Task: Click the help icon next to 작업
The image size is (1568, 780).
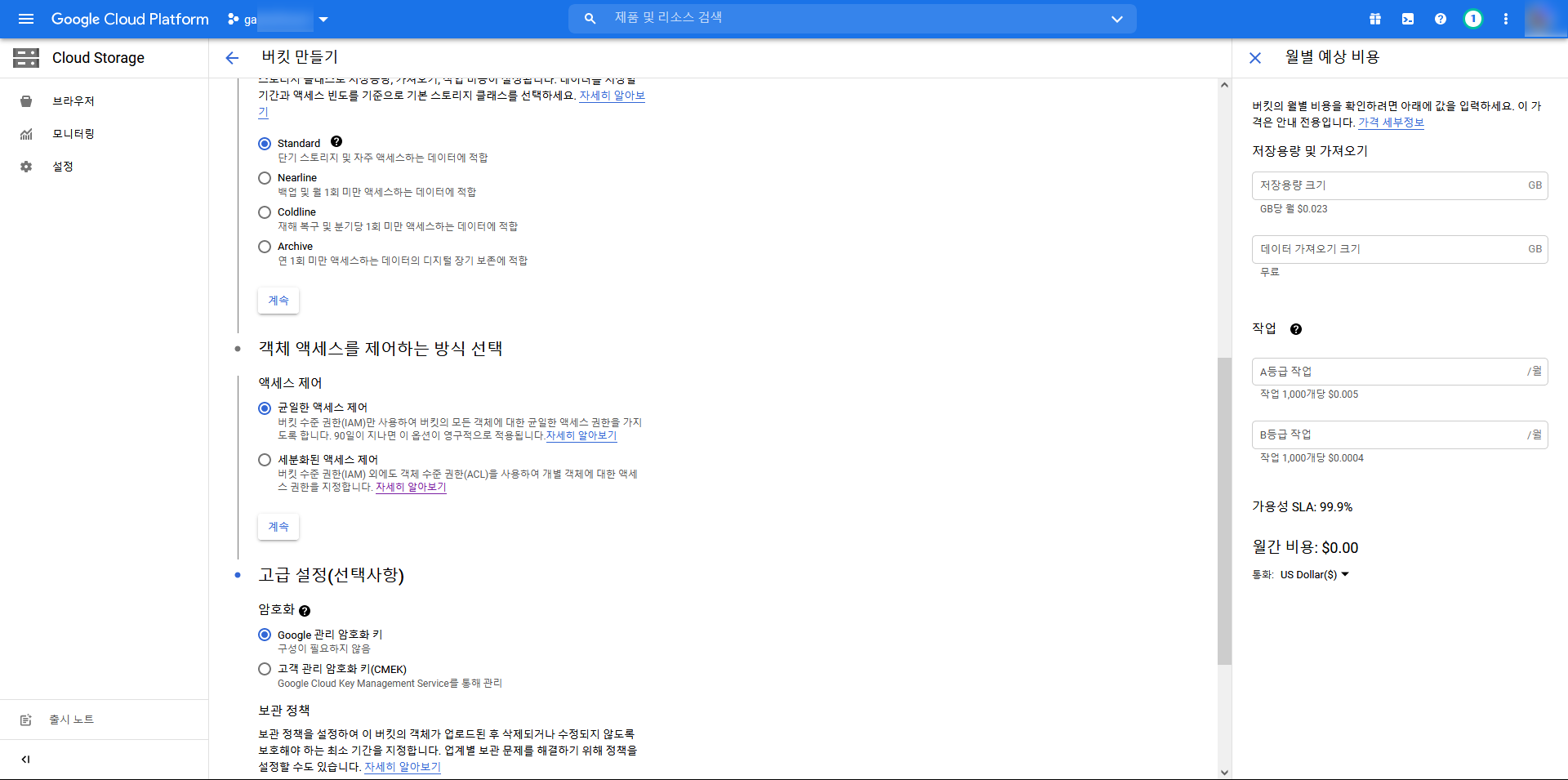Action: pyautogui.click(x=1296, y=329)
